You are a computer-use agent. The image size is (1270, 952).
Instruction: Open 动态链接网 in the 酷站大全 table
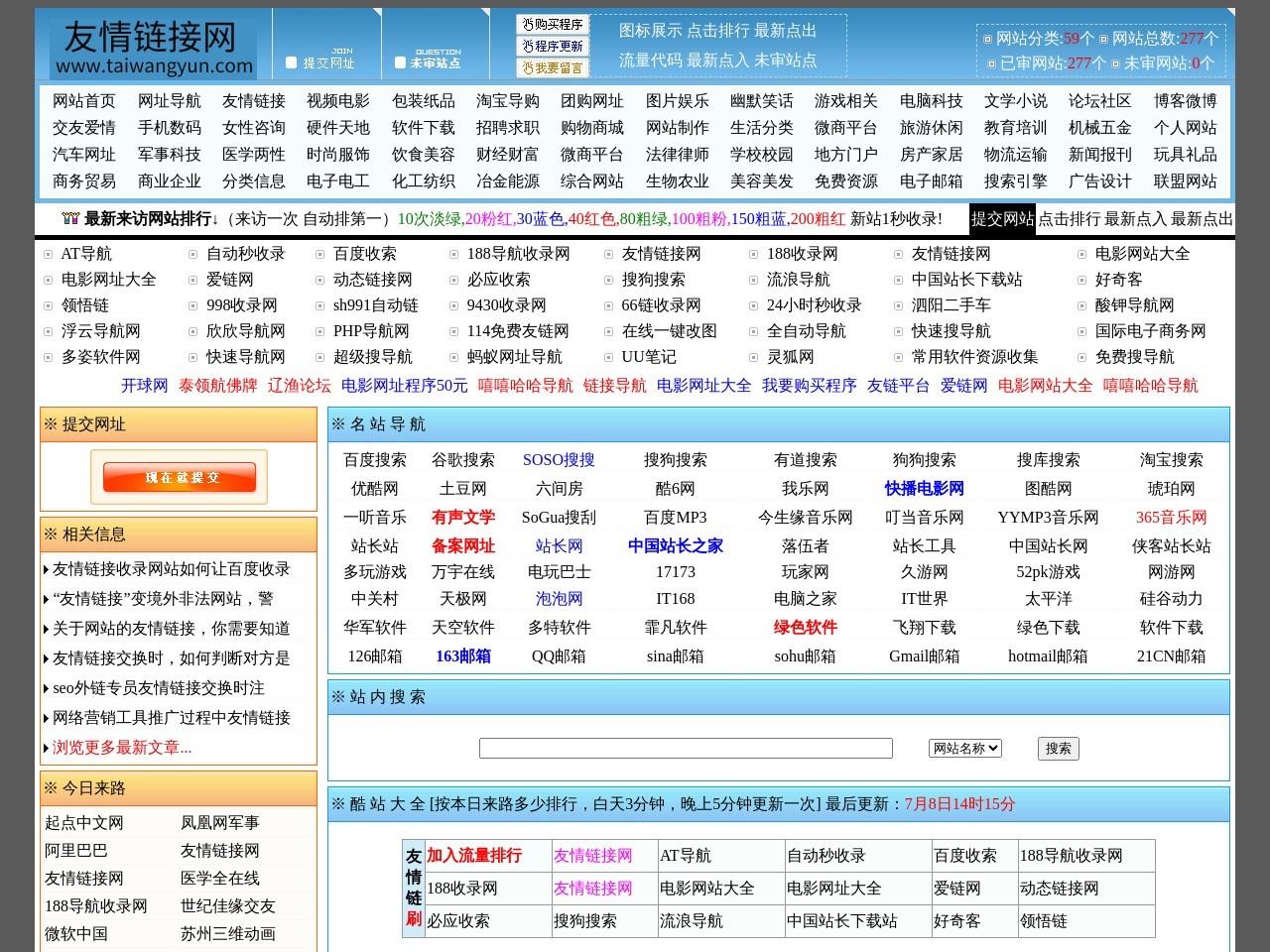(x=1060, y=889)
